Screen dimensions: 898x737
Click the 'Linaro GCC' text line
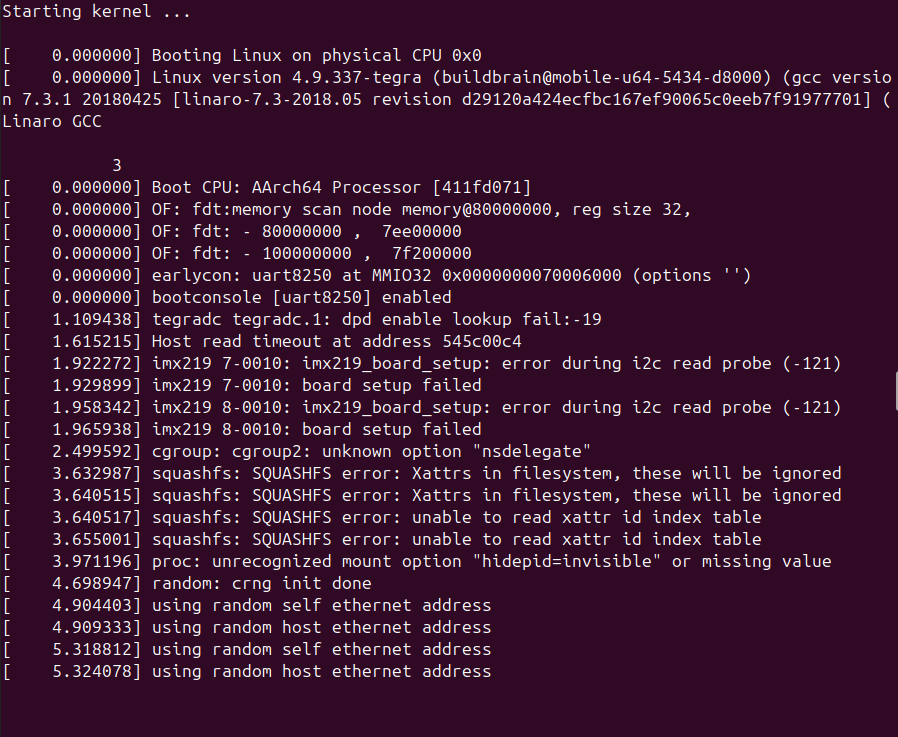coord(52,121)
